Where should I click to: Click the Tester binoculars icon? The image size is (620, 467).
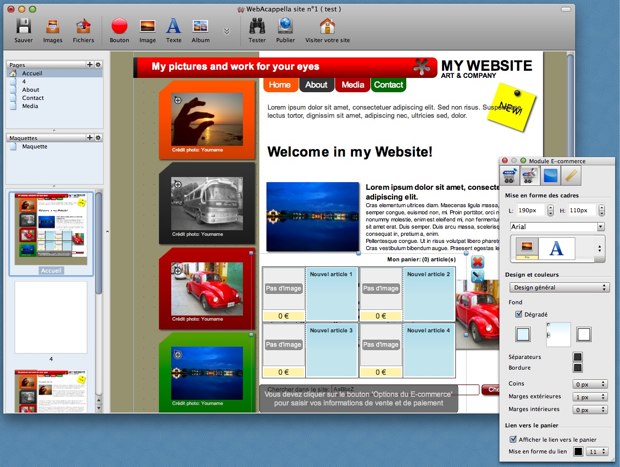[x=257, y=26]
